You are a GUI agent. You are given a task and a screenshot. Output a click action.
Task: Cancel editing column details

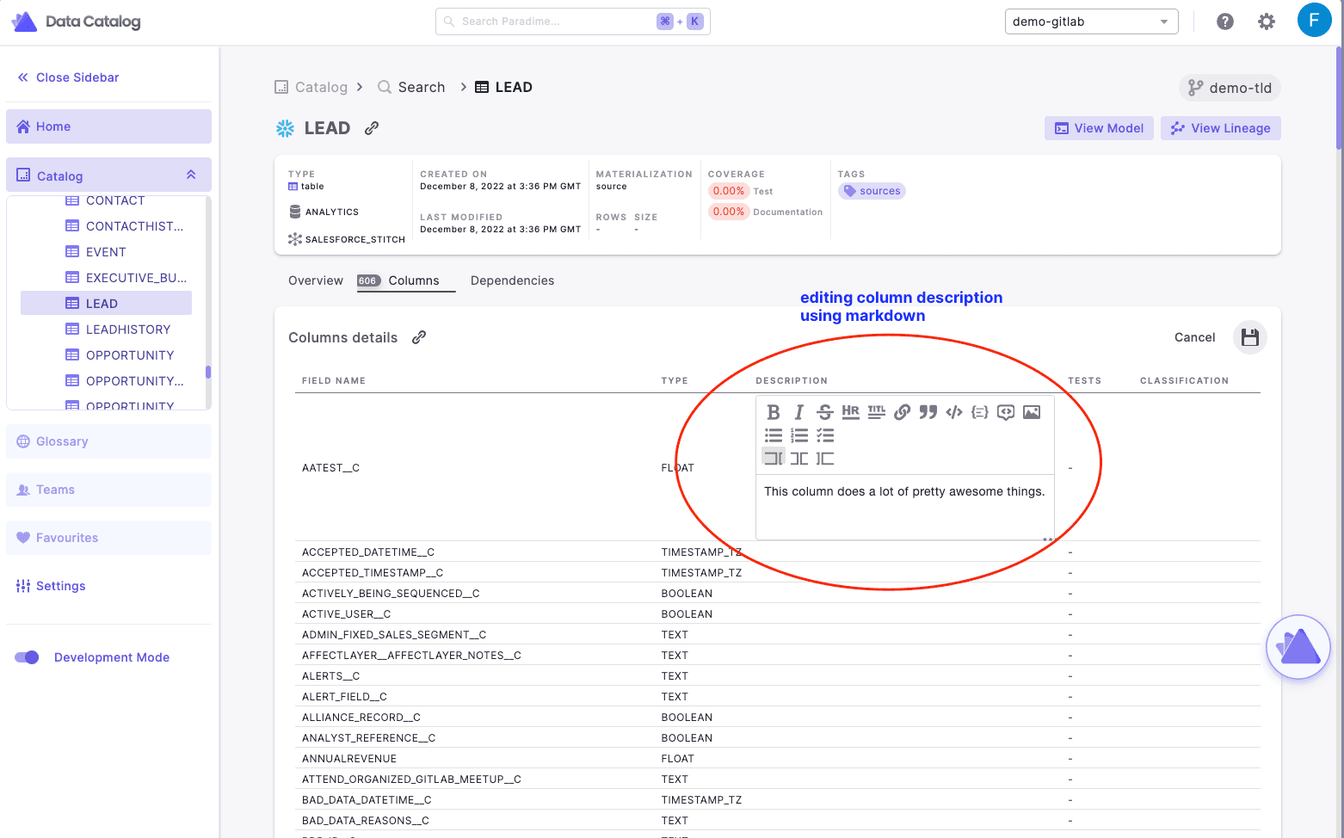[x=1195, y=337]
